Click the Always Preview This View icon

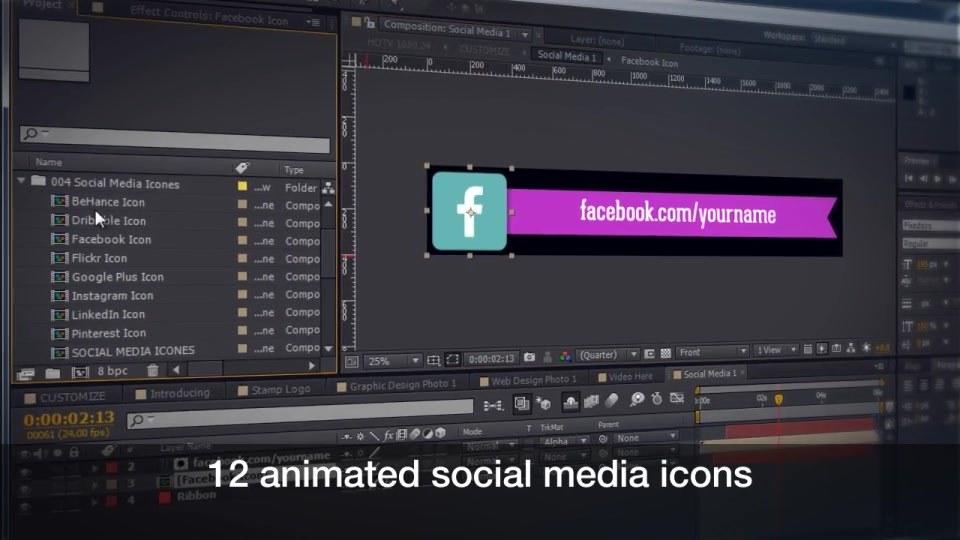(351, 362)
